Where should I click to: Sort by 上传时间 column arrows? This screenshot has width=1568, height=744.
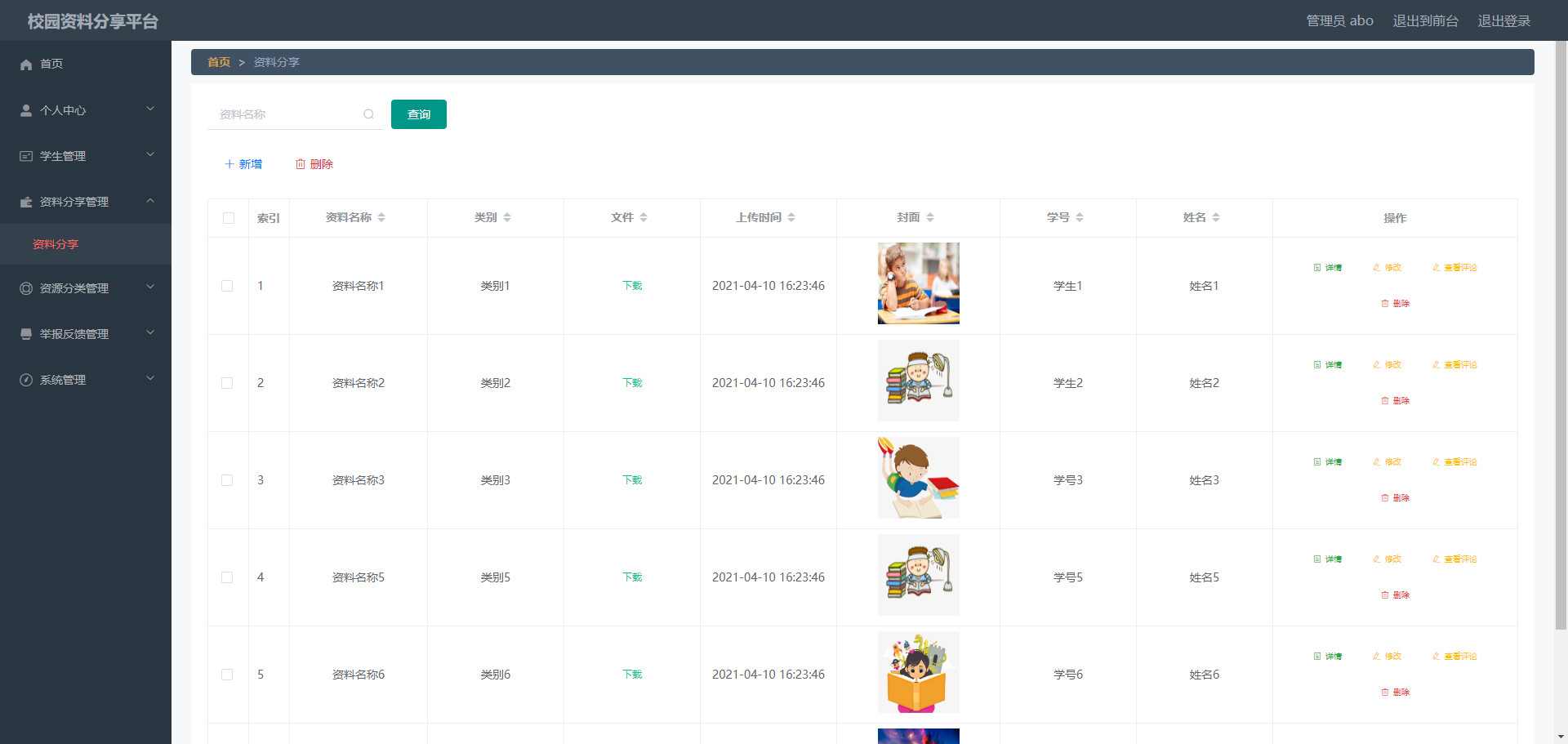point(791,217)
